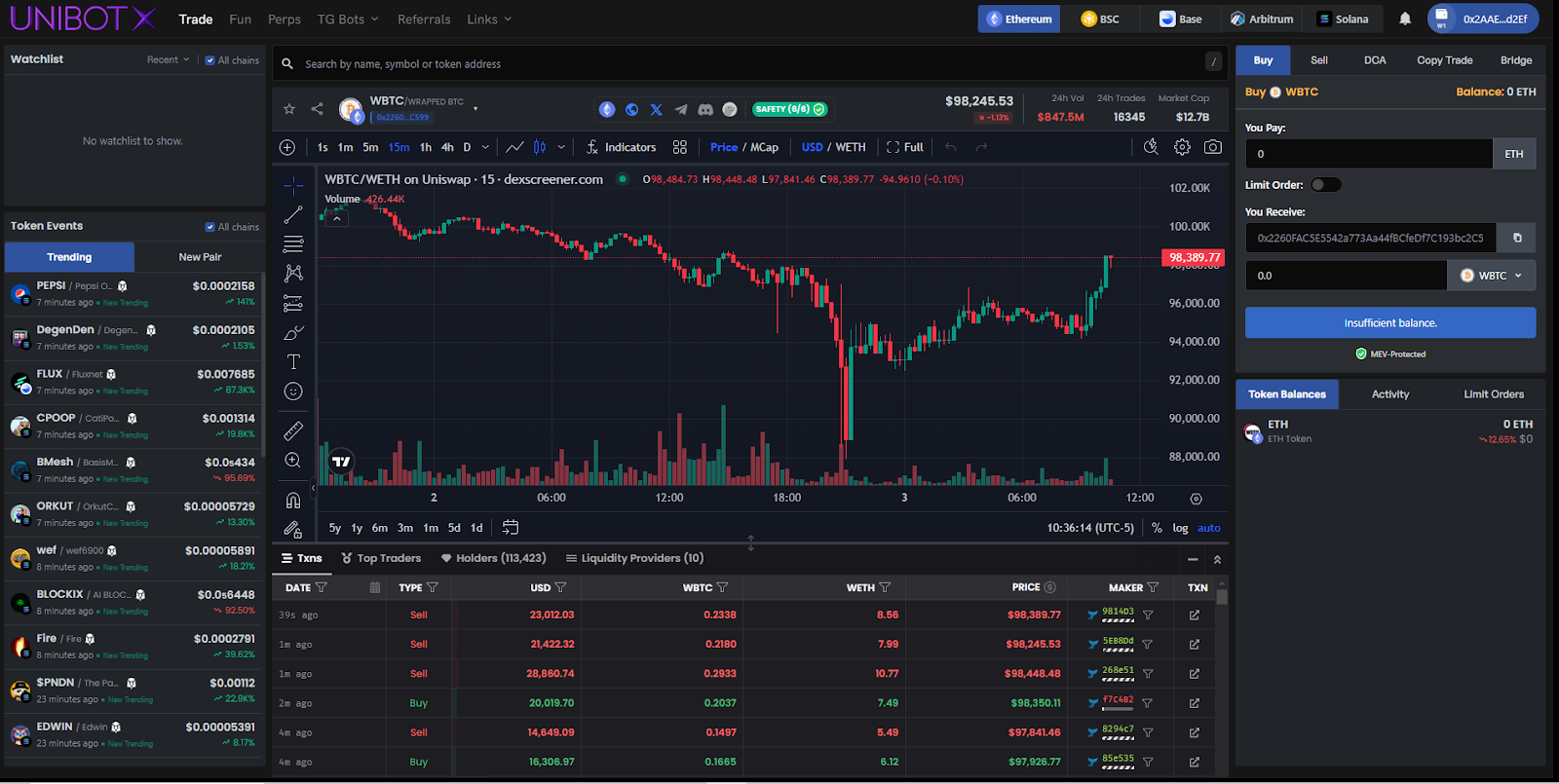Open the 0x2AAE...d2Ef wallet button
The image size is (1559, 784).
click(x=1483, y=19)
